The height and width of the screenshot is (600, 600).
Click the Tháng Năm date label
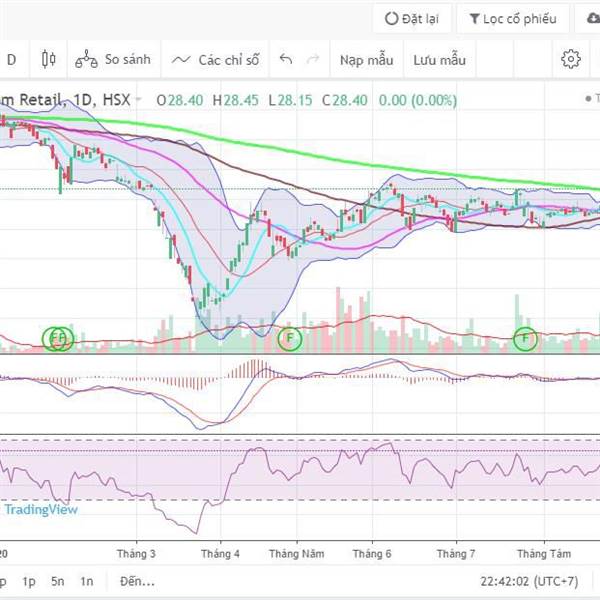point(297,554)
